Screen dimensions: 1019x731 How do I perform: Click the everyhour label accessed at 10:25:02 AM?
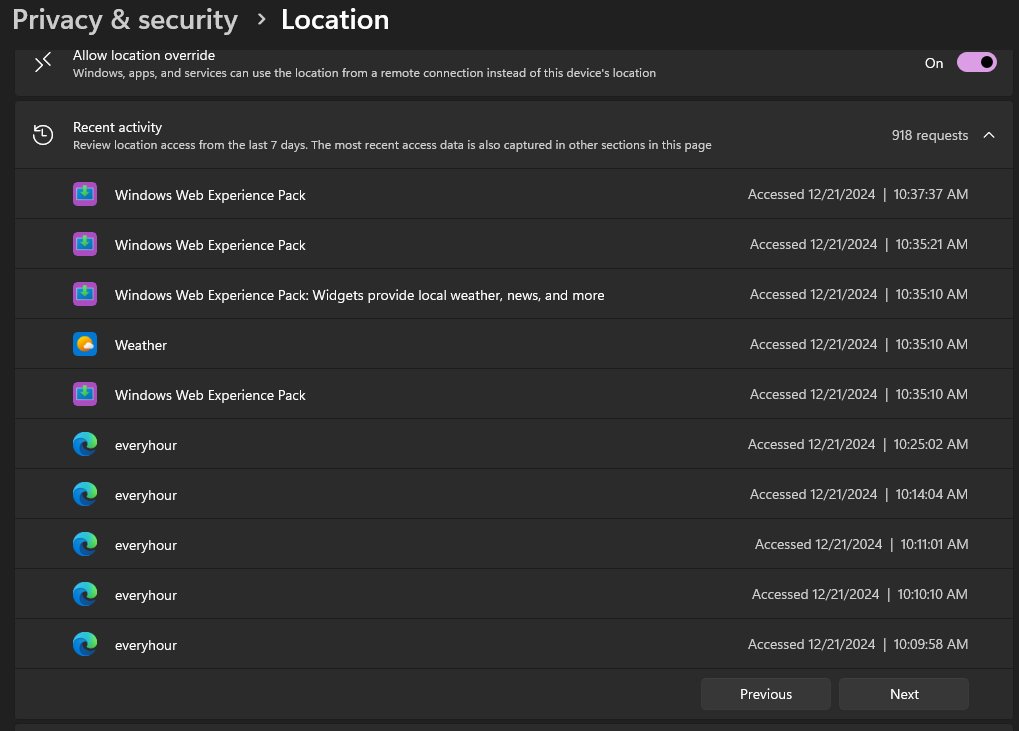(146, 445)
